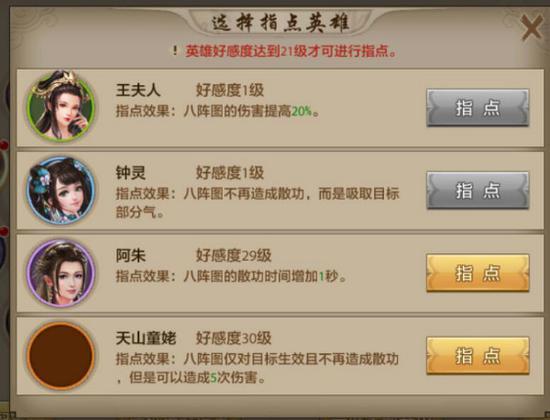Click the green 20% damage bonus value
The width and height of the screenshot is (550, 420).
302,111
